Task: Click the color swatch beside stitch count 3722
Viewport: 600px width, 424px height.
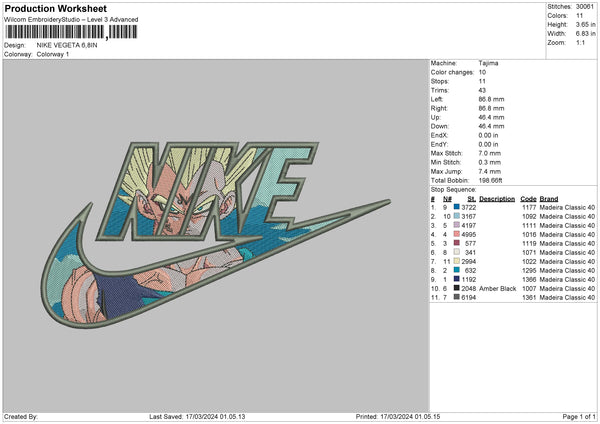Action: pos(457,207)
